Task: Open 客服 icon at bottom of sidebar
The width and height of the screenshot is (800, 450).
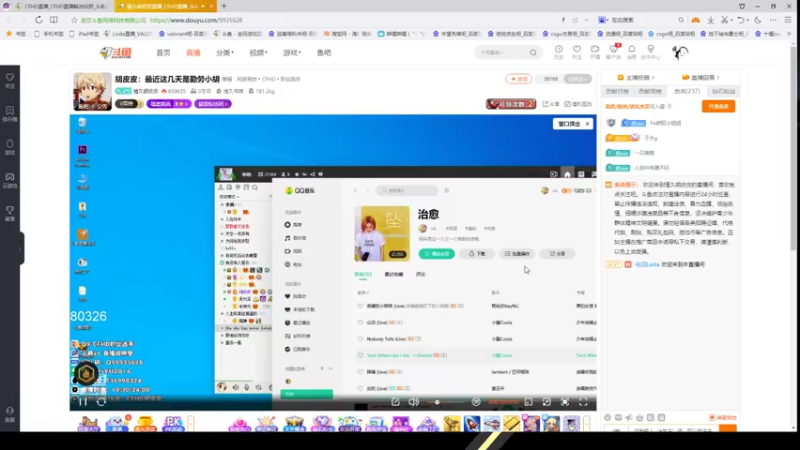Action: pos(10,414)
